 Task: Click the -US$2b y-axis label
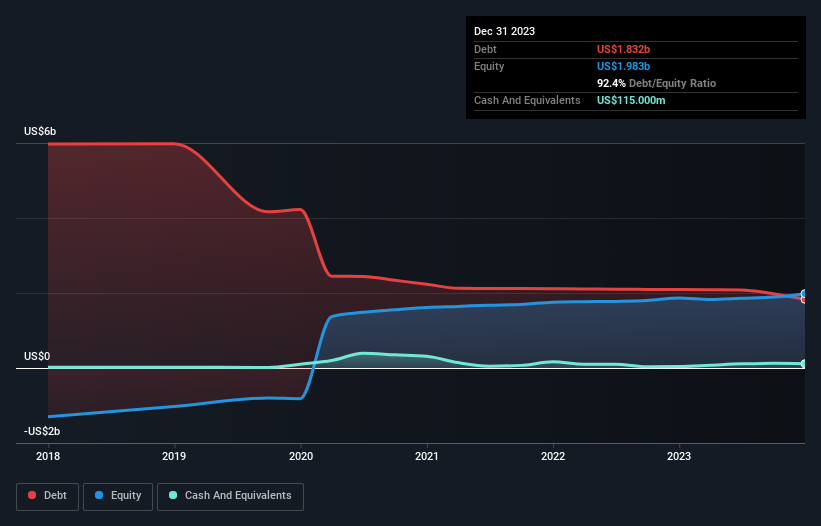(42, 431)
